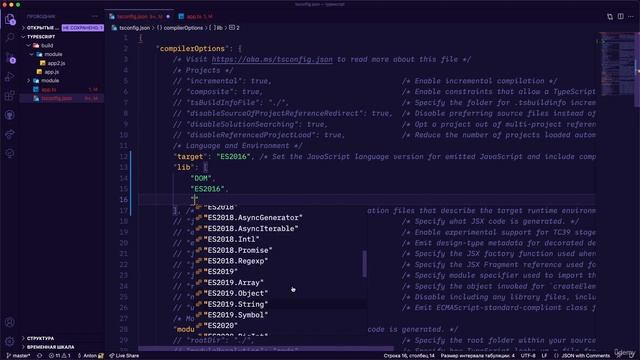Expand the root module folder
The width and height of the screenshot is (640, 360).
coord(50,81)
